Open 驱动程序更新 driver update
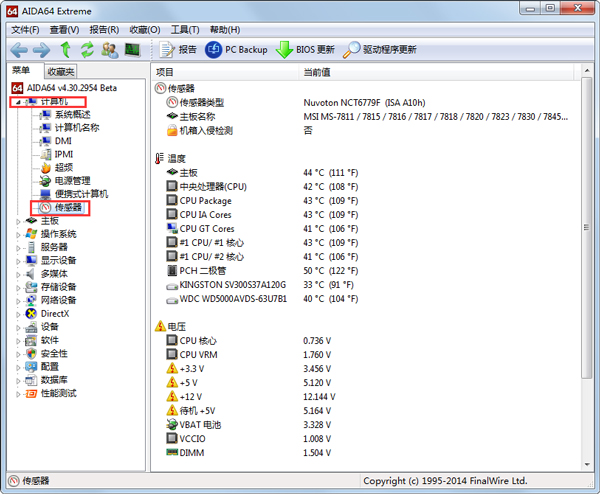The height and width of the screenshot is (494, 600). (x=380, y=50)
